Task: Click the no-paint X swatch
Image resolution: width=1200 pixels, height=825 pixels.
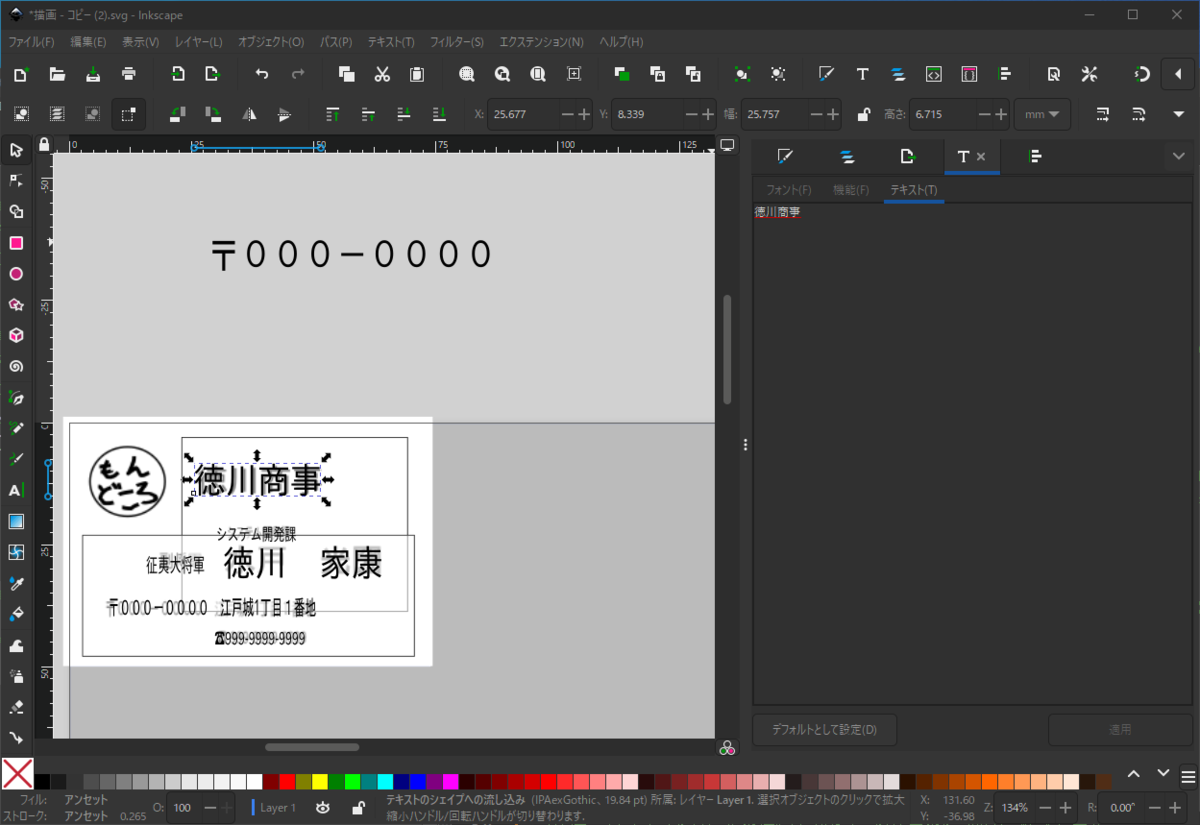Action: (17, 773)
